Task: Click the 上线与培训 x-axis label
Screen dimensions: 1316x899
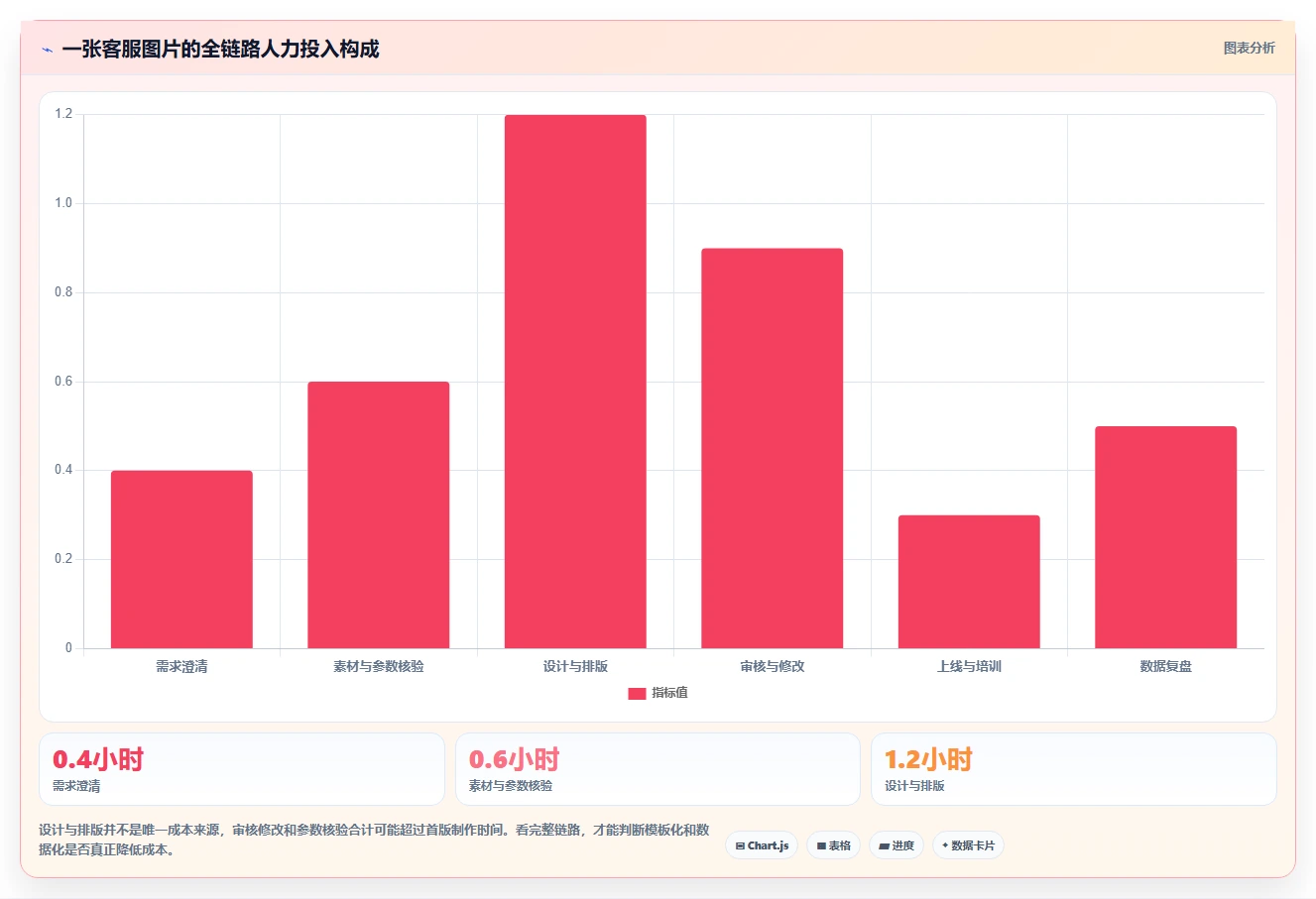Action: [969, 667]
